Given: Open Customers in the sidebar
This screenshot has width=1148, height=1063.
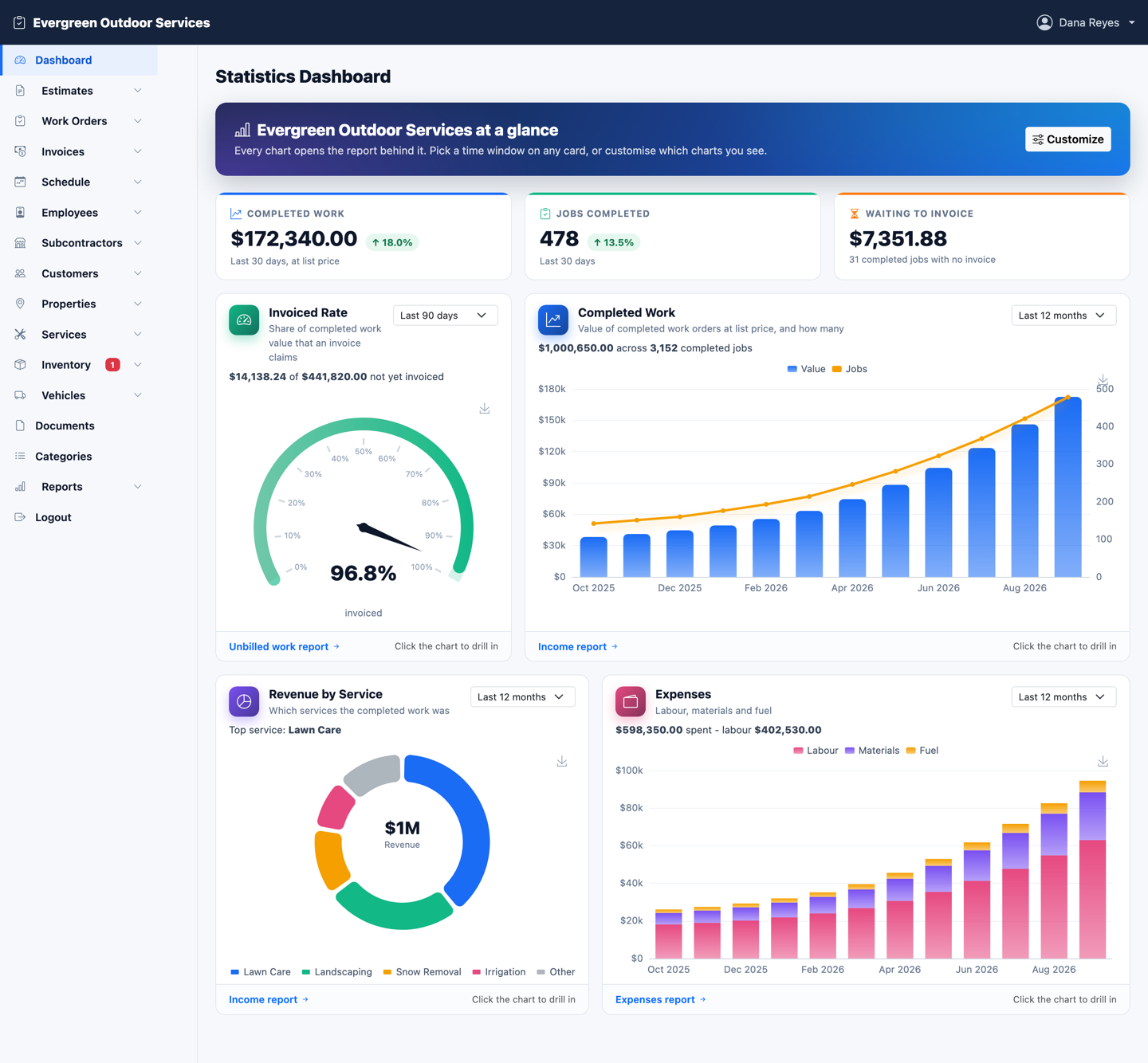Looking at the screenshot, I should click(x=79, y=273).
